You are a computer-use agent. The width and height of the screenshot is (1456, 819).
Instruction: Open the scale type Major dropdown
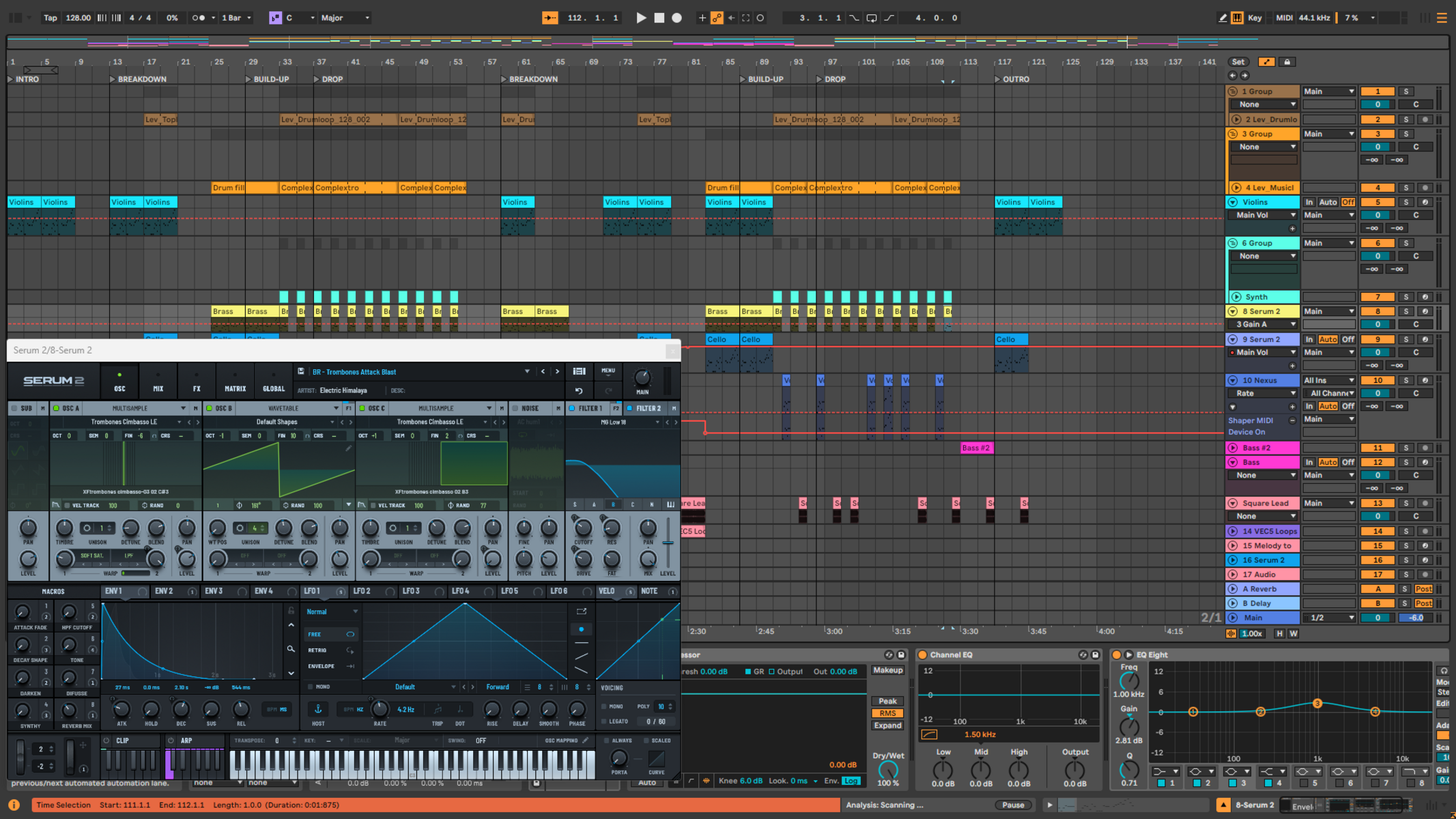345,18
